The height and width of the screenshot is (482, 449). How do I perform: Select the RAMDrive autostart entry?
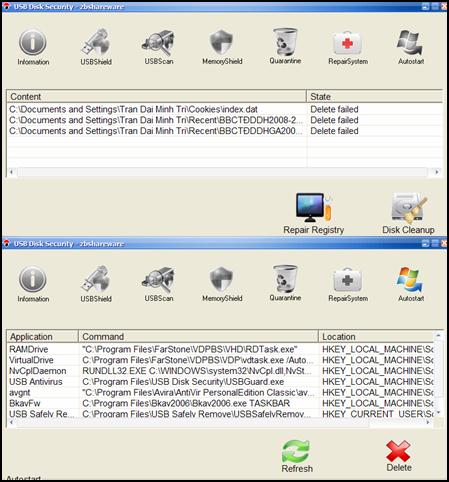pos(220,349)
